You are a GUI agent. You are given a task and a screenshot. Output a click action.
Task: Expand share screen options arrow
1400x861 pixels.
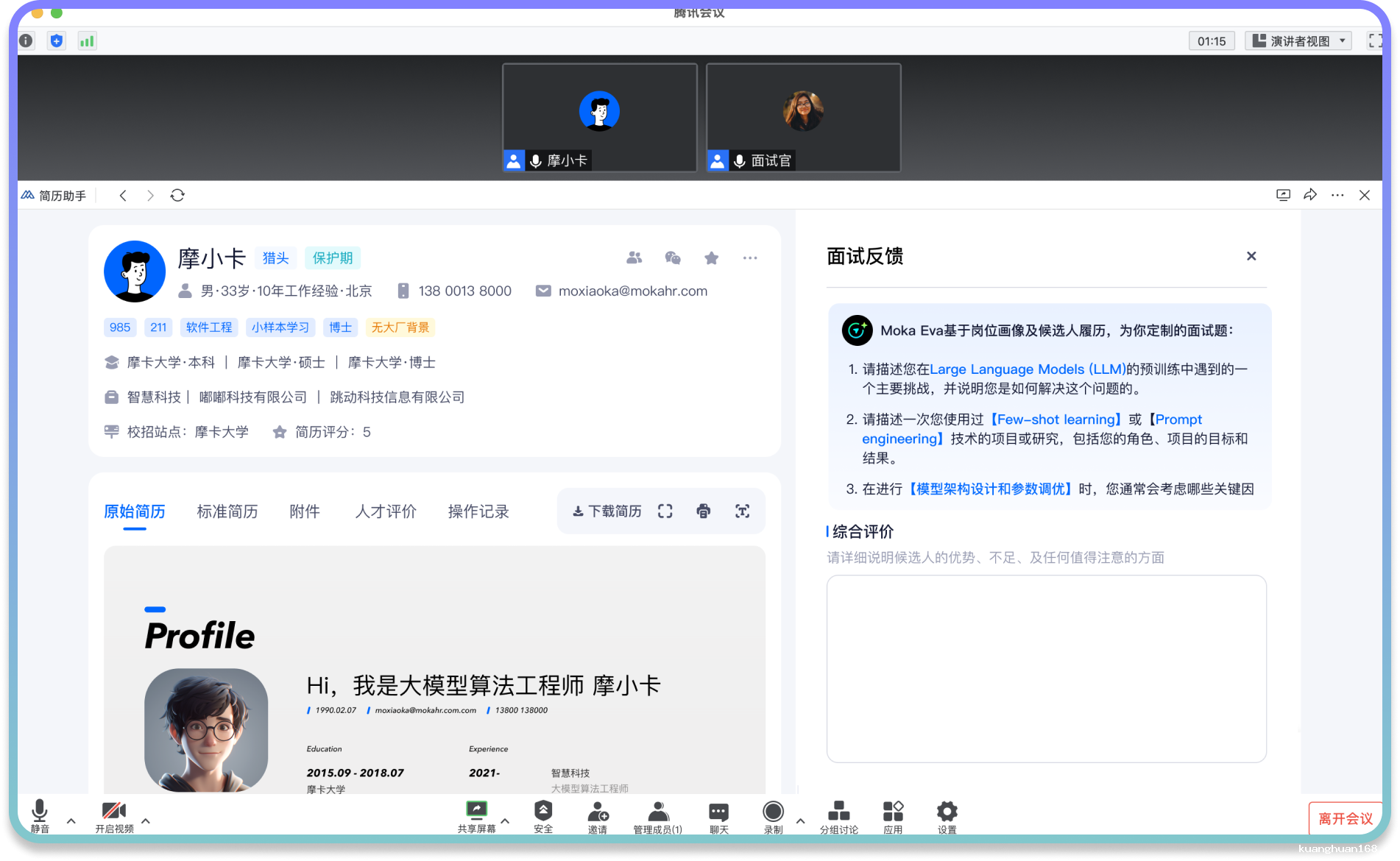pos(505,821)
